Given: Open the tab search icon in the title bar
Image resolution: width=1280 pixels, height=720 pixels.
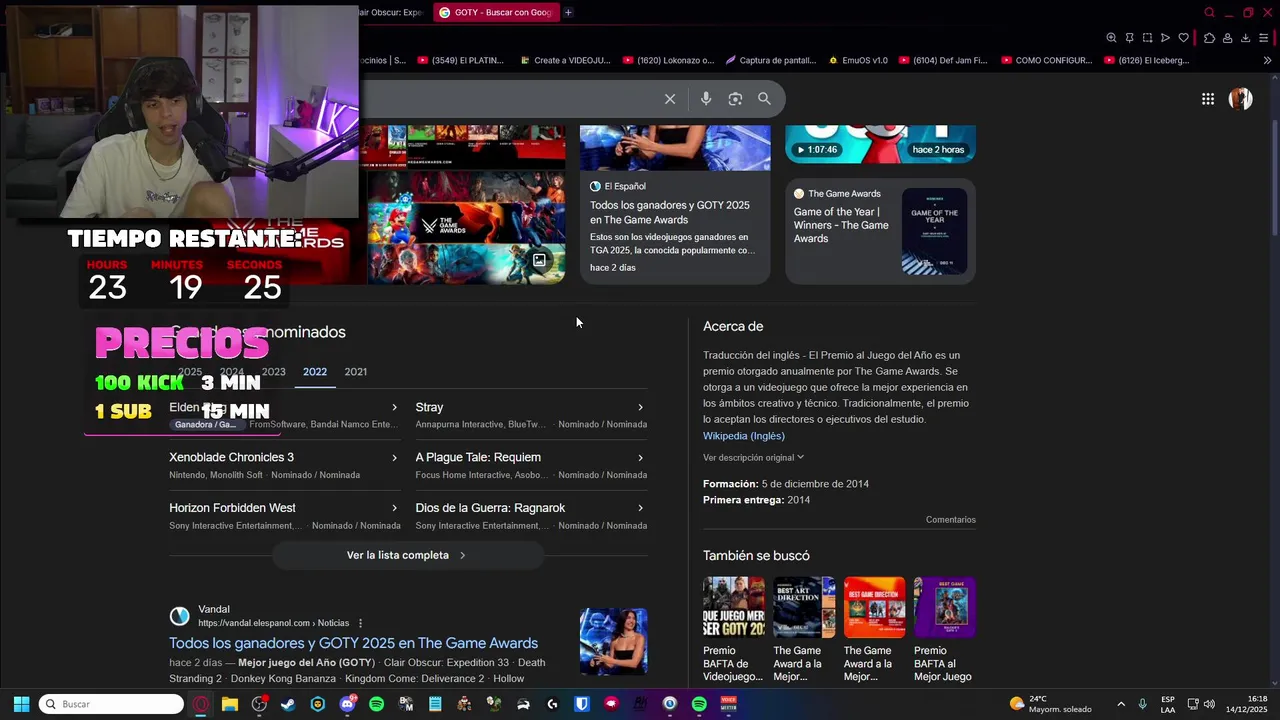Looking at the screenshot, I should (1209, 12).
